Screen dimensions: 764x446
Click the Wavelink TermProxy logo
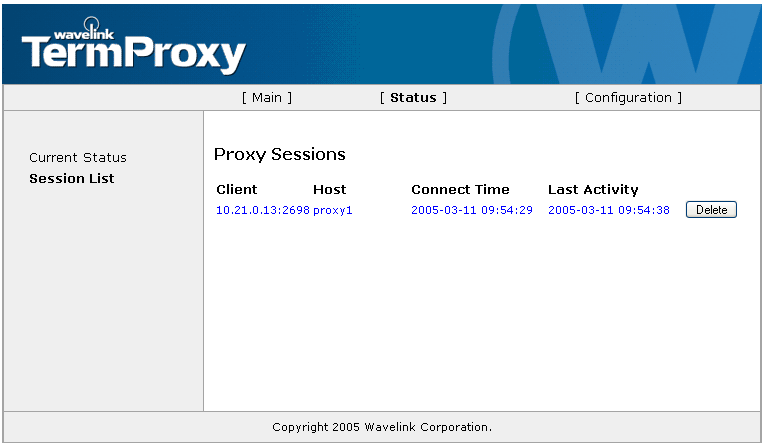[134, 46]
